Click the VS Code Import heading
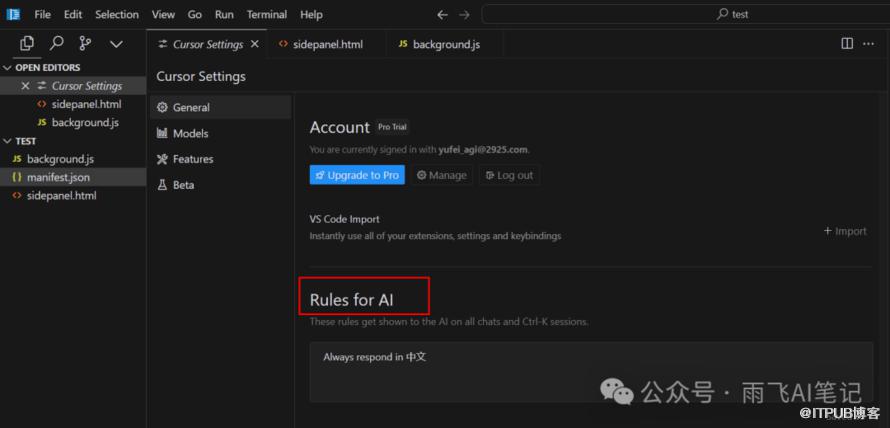The height and width of the screenshot is (428, 890). pos(345,219)
